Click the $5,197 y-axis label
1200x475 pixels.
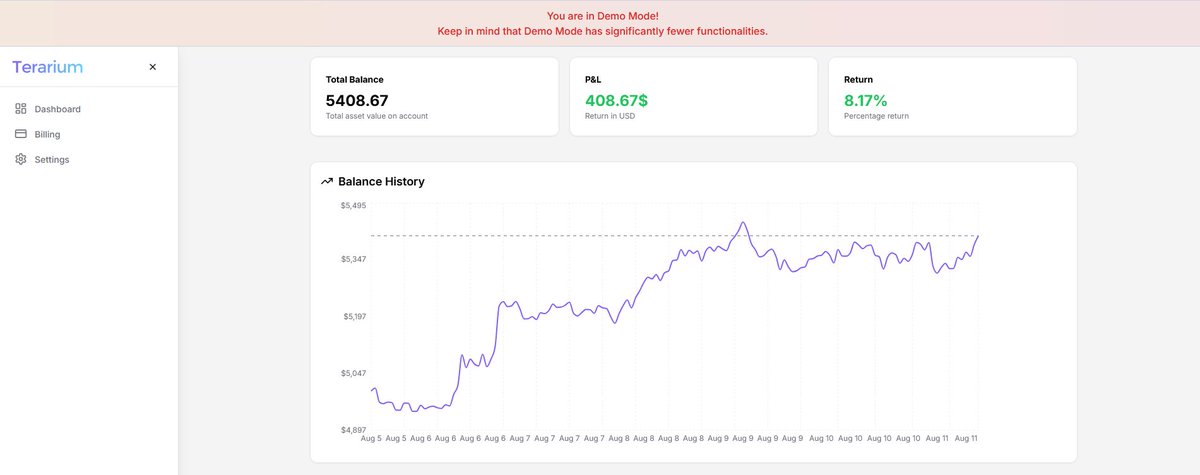(x=353, y=316)
